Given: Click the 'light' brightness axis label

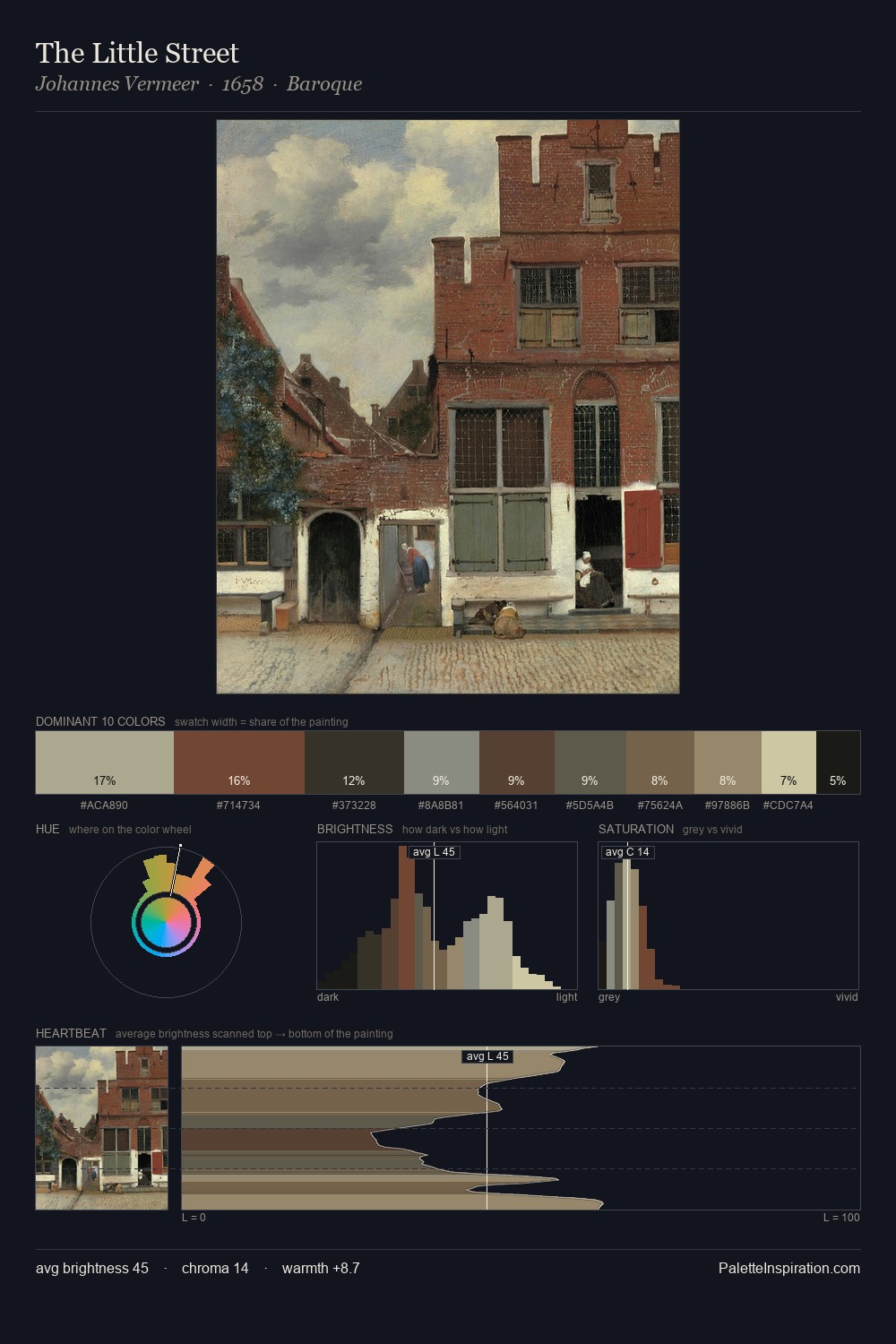Looking at the screenshot, I should click(566, 997).
